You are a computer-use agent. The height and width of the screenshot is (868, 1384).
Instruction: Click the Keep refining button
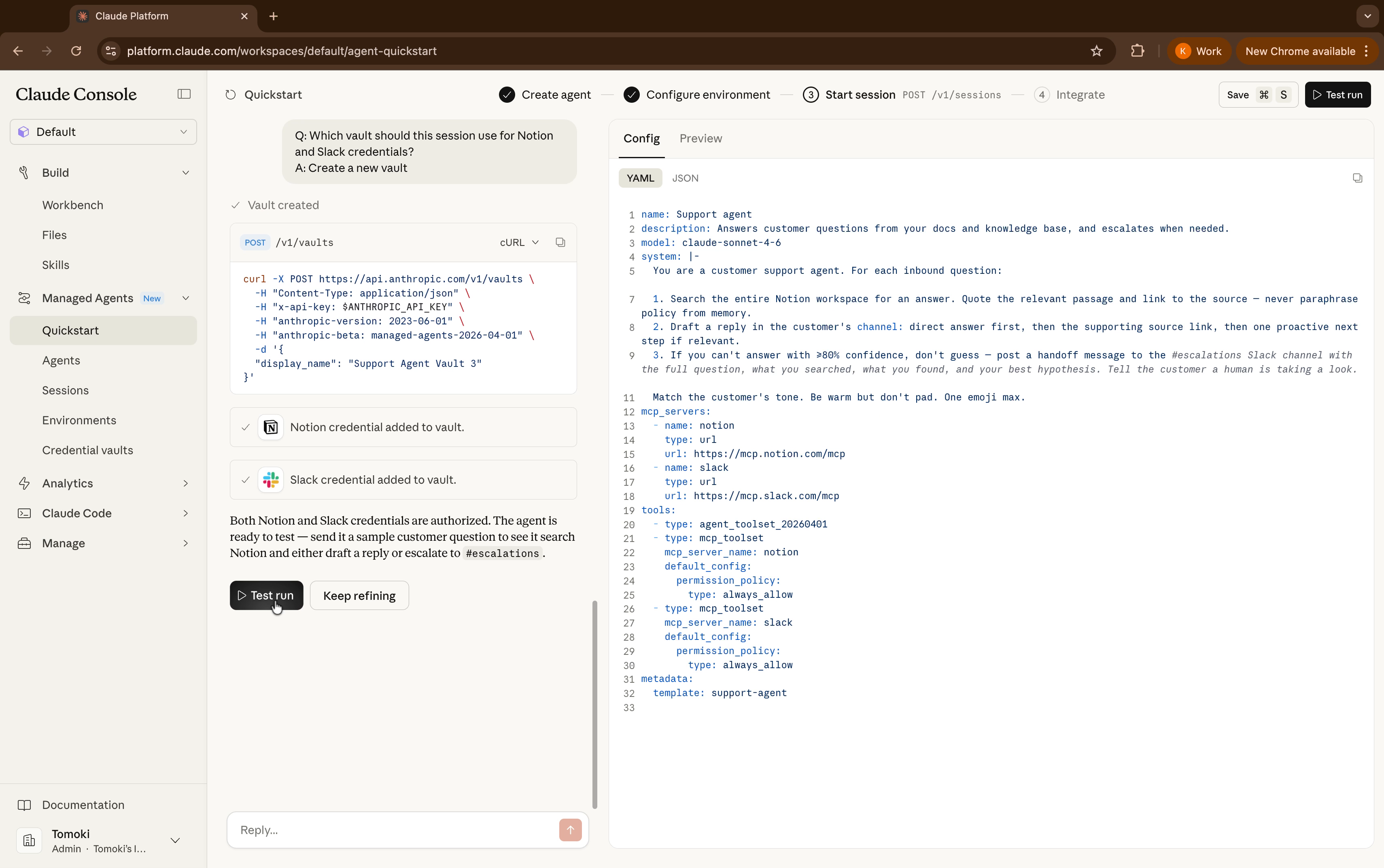359,595
